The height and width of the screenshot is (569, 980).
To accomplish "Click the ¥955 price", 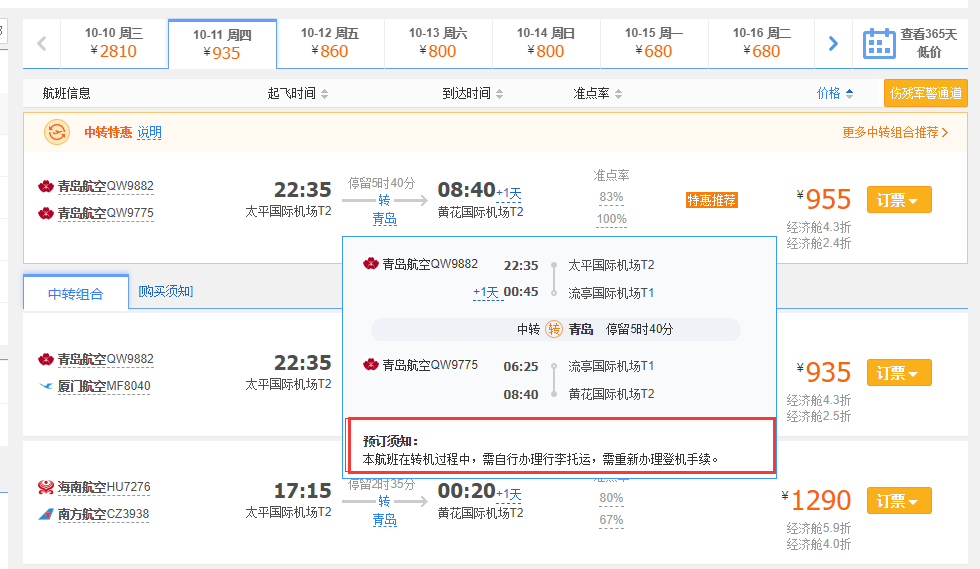I will (824, 199).
